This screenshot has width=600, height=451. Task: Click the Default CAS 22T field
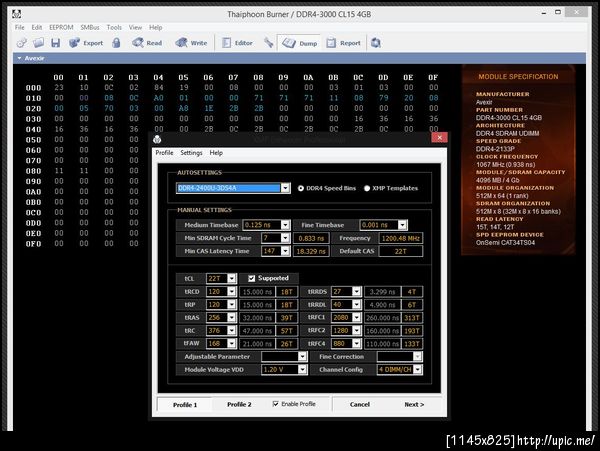401,251
